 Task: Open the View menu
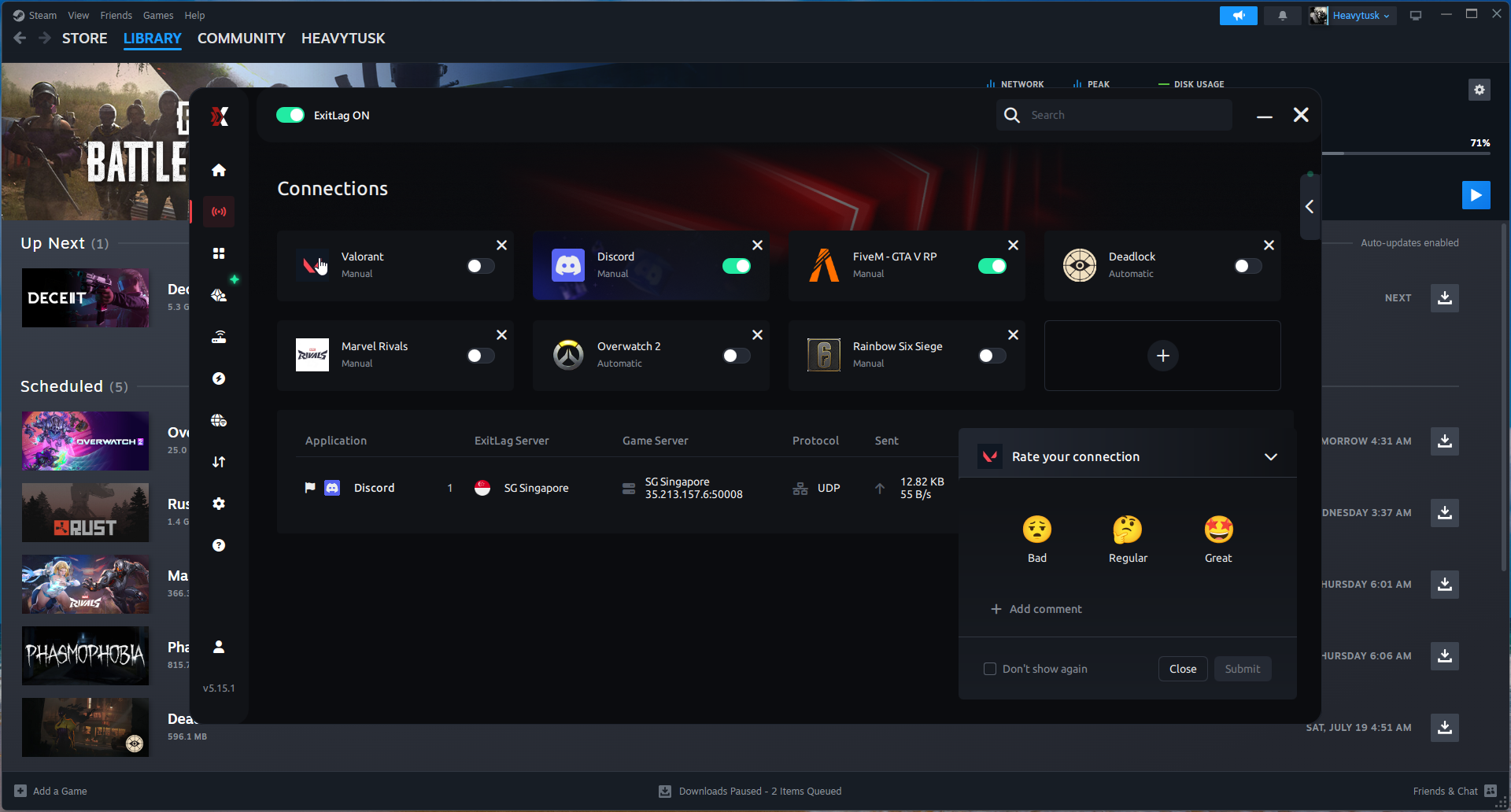tap(78, 15)
